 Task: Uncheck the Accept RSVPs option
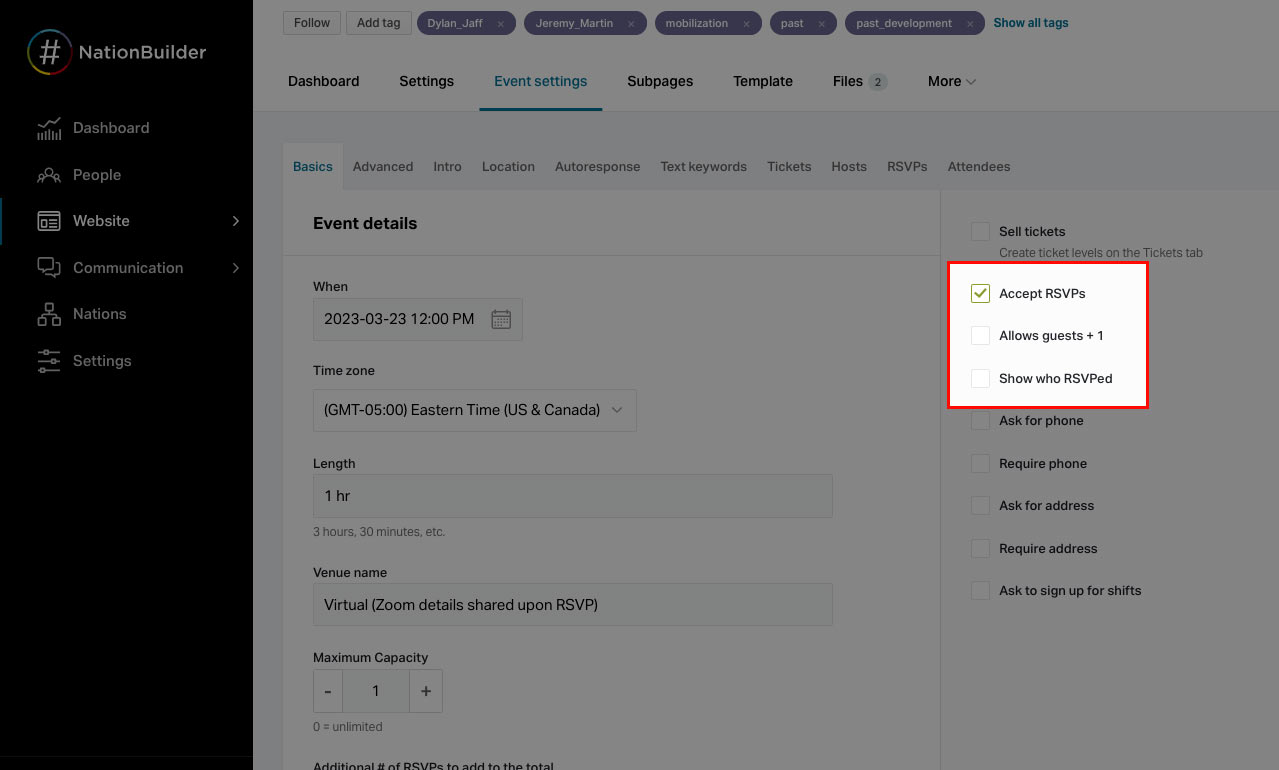click(980, 293)
